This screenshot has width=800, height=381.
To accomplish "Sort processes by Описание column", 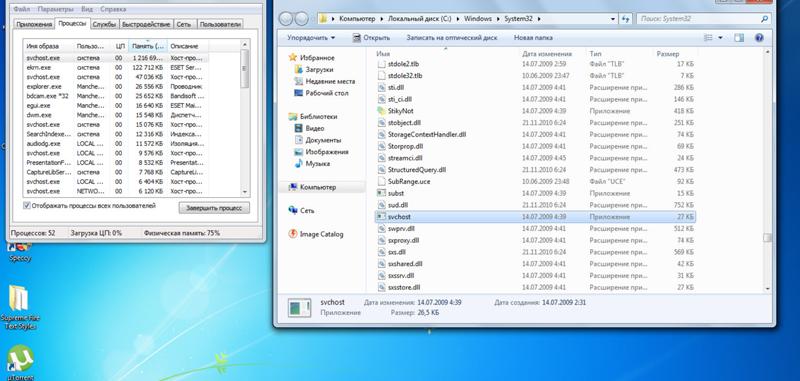I will [188, 46].
